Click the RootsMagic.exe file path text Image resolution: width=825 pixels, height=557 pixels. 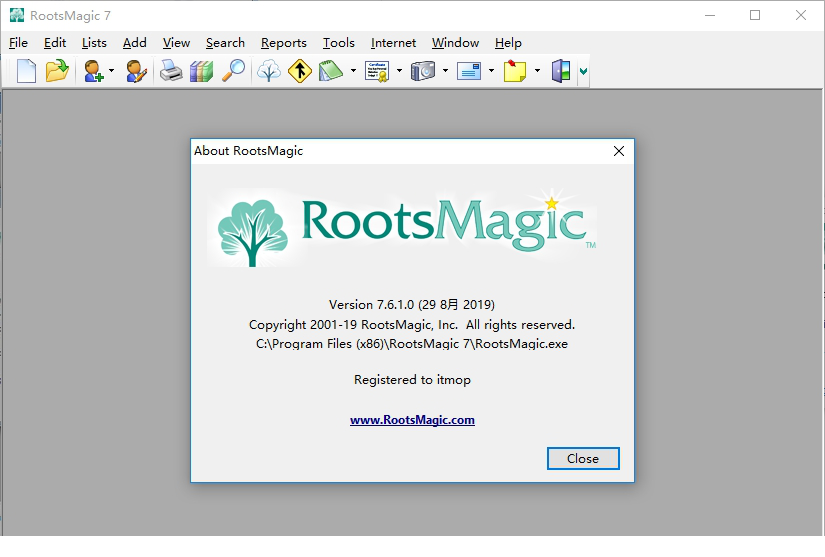coord(412,344)
